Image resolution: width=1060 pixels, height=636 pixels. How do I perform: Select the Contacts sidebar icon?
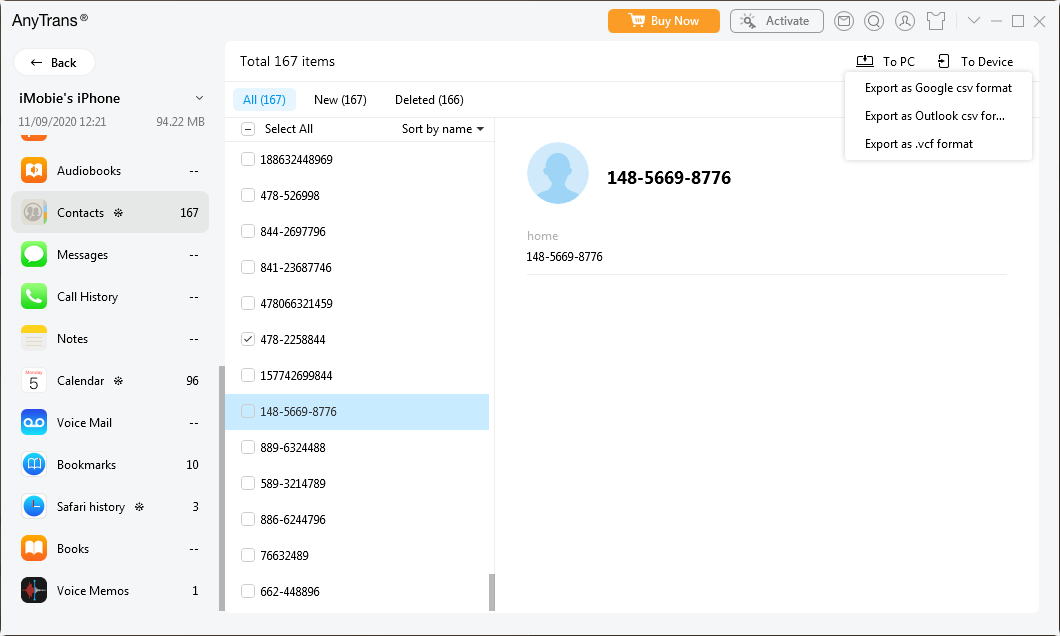coord(34,212)
